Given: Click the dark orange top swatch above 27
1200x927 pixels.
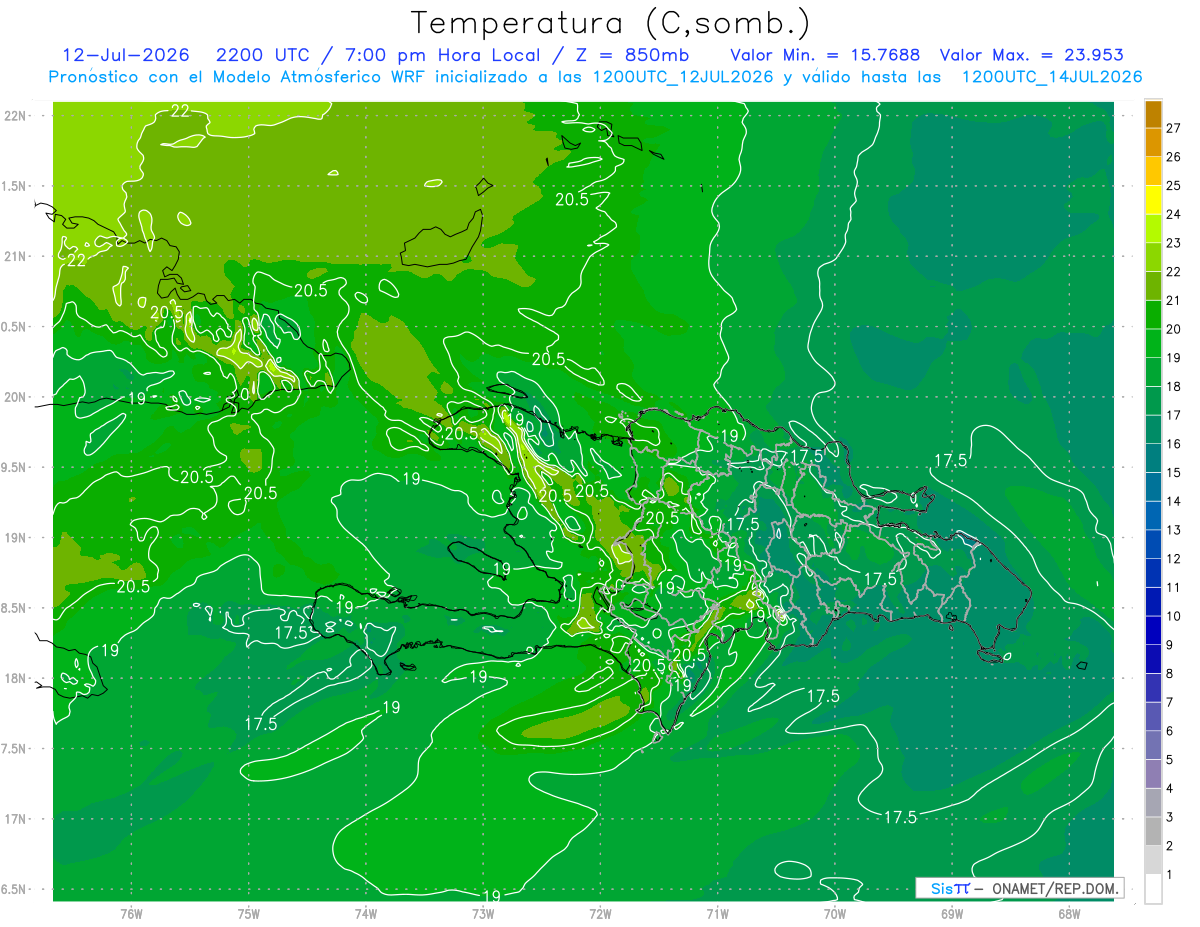Looking at the screenshot, I should click(x=1153, y=114).
